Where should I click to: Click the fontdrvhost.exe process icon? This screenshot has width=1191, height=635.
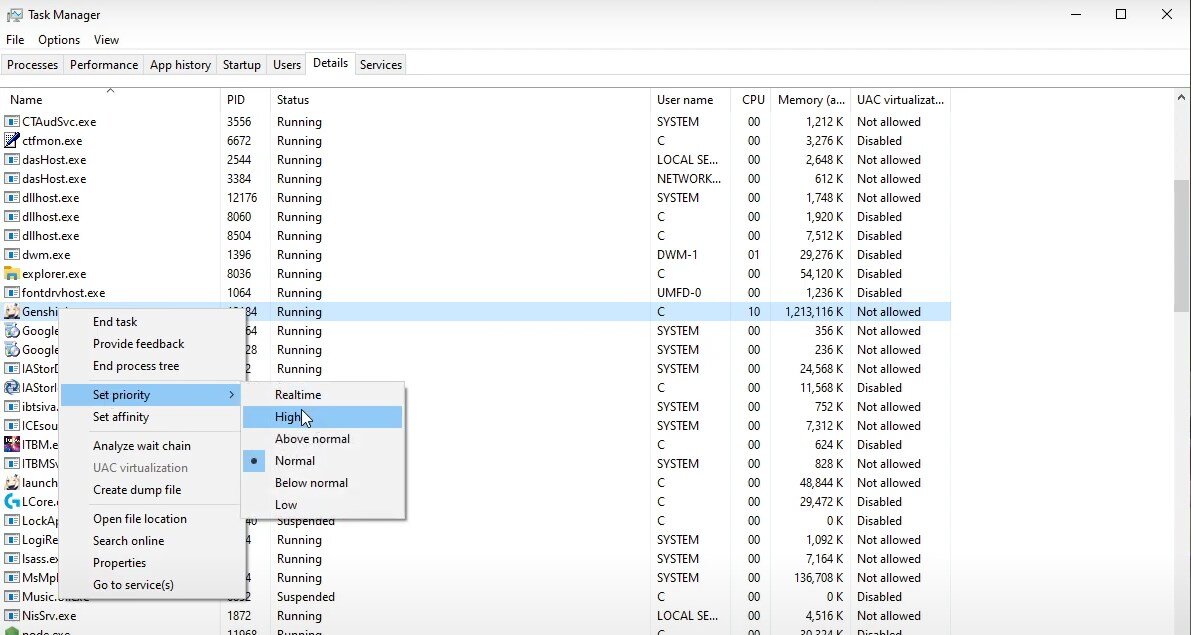pos(12,293)
